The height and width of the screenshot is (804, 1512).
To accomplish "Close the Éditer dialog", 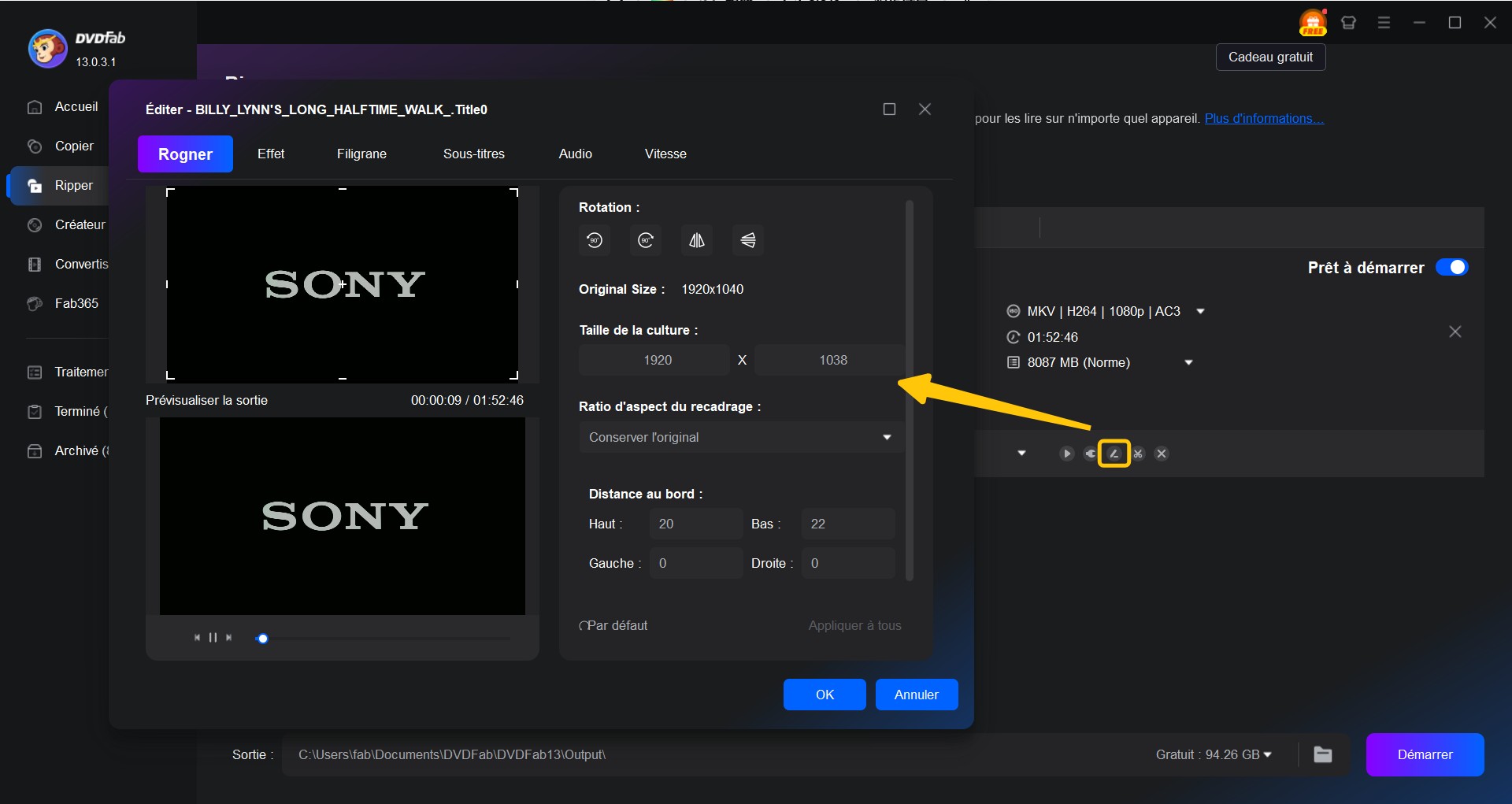I will click(x=925, y=109).
